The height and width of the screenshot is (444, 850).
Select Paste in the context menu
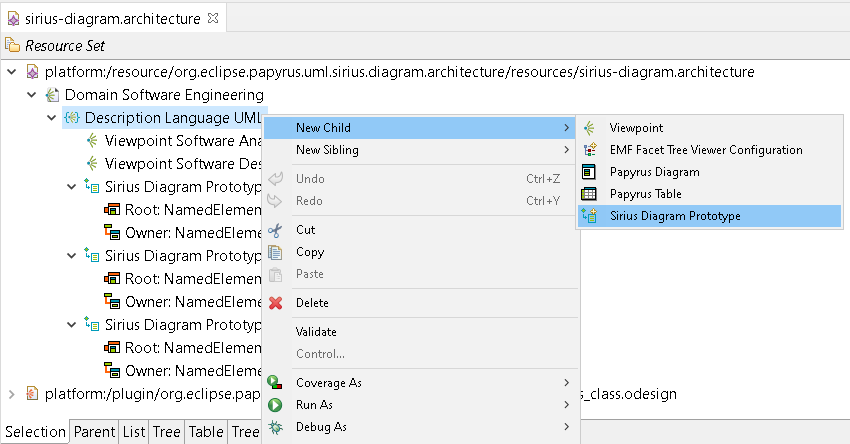[x=421, y=274]
